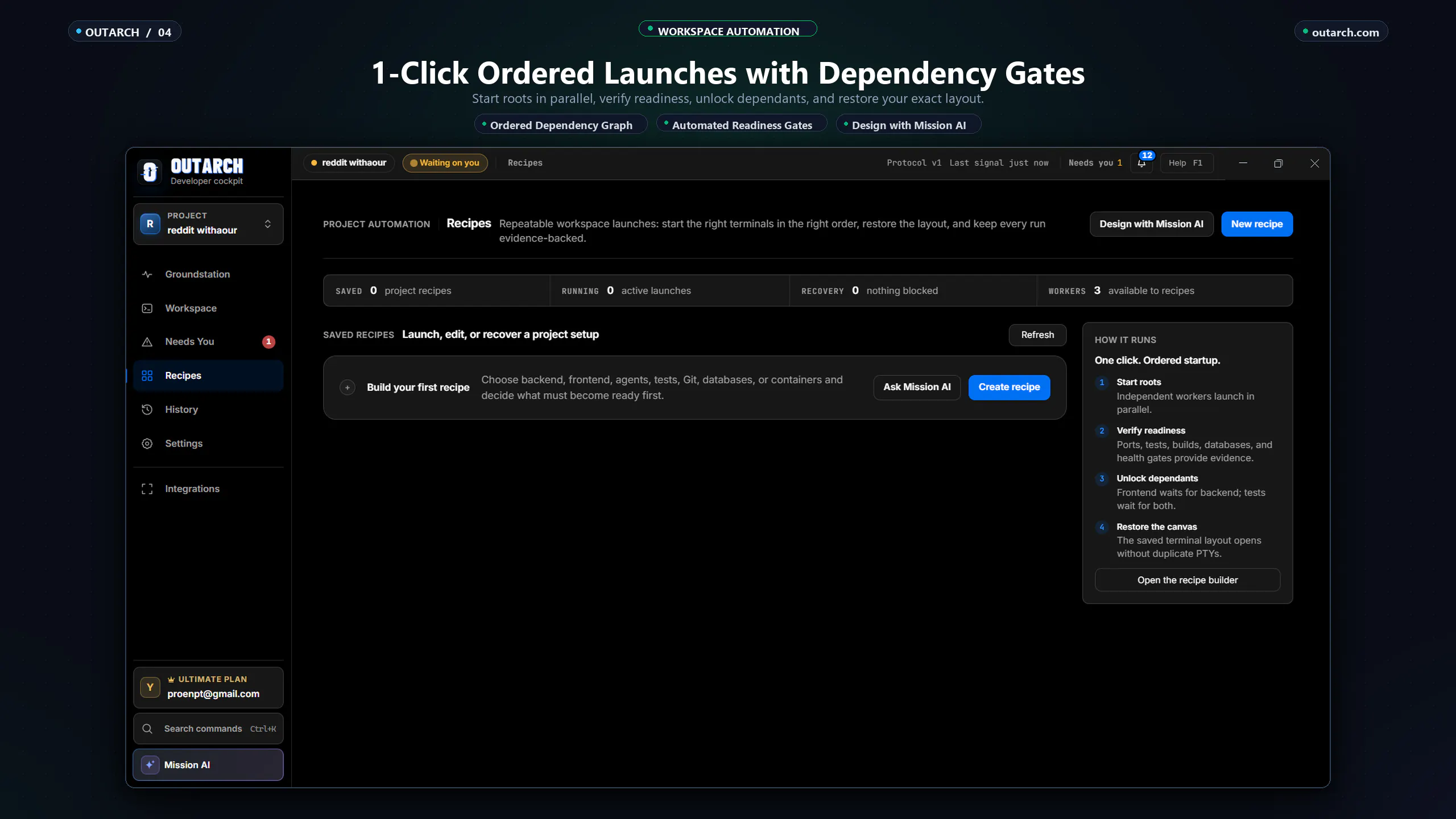Open the History section

(x=208, y=409)
